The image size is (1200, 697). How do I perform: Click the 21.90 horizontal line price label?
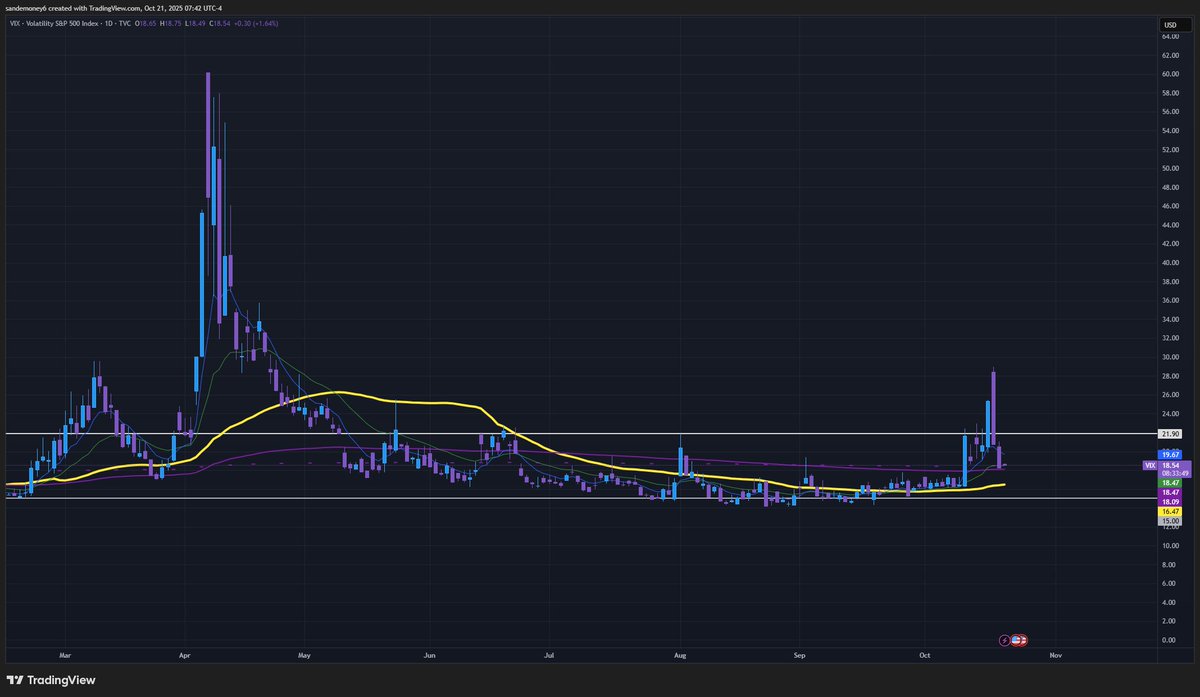1170,434
